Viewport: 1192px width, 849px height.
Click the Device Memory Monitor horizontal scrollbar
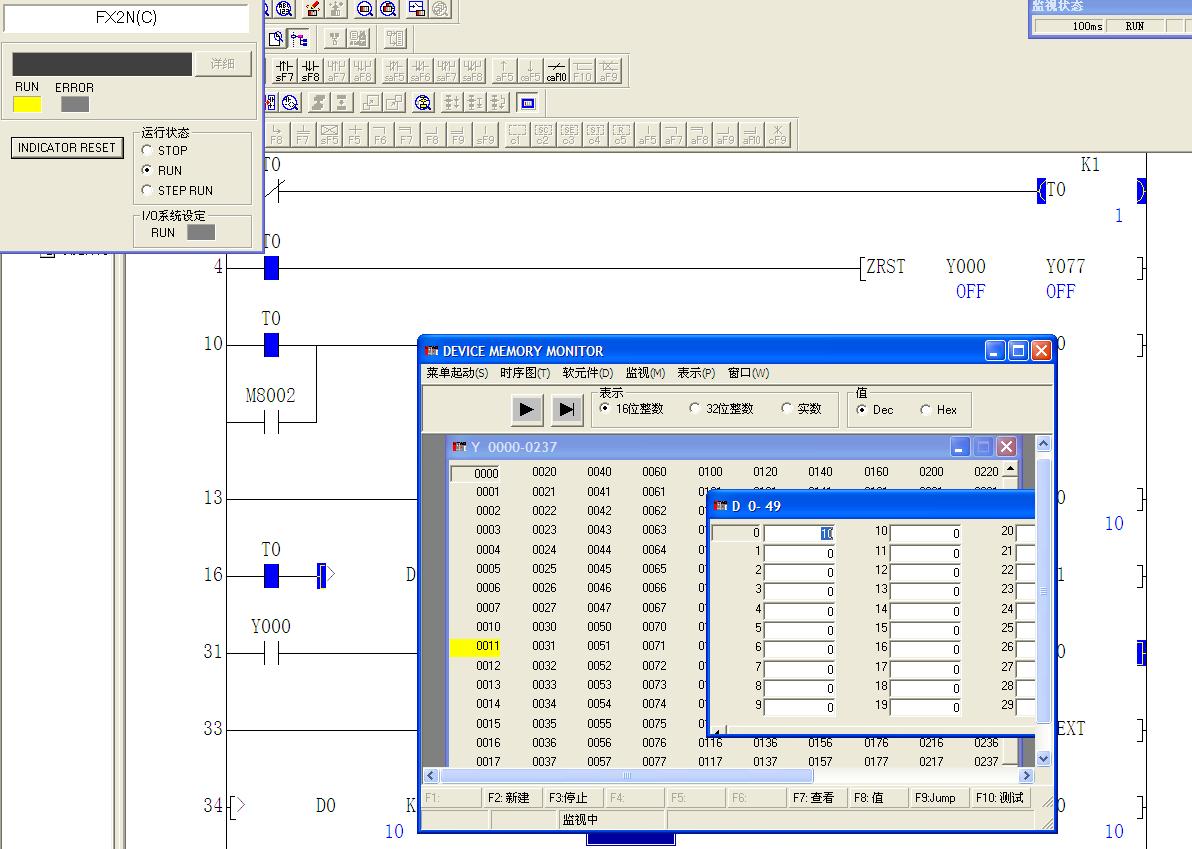[x=626, y=776]
